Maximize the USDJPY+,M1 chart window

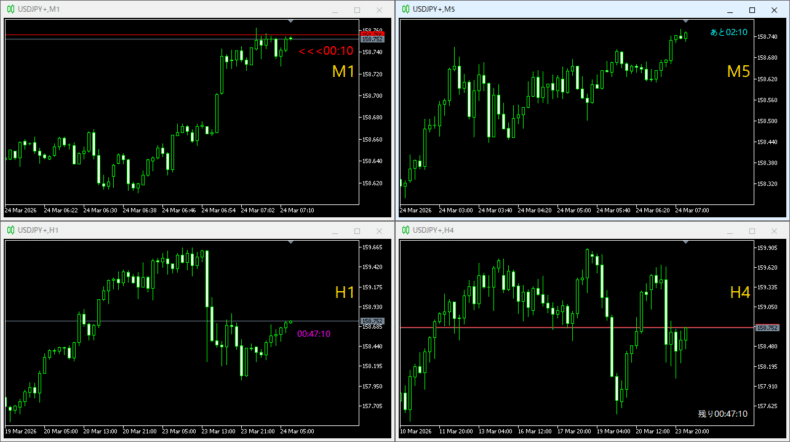tap(356, 9)
